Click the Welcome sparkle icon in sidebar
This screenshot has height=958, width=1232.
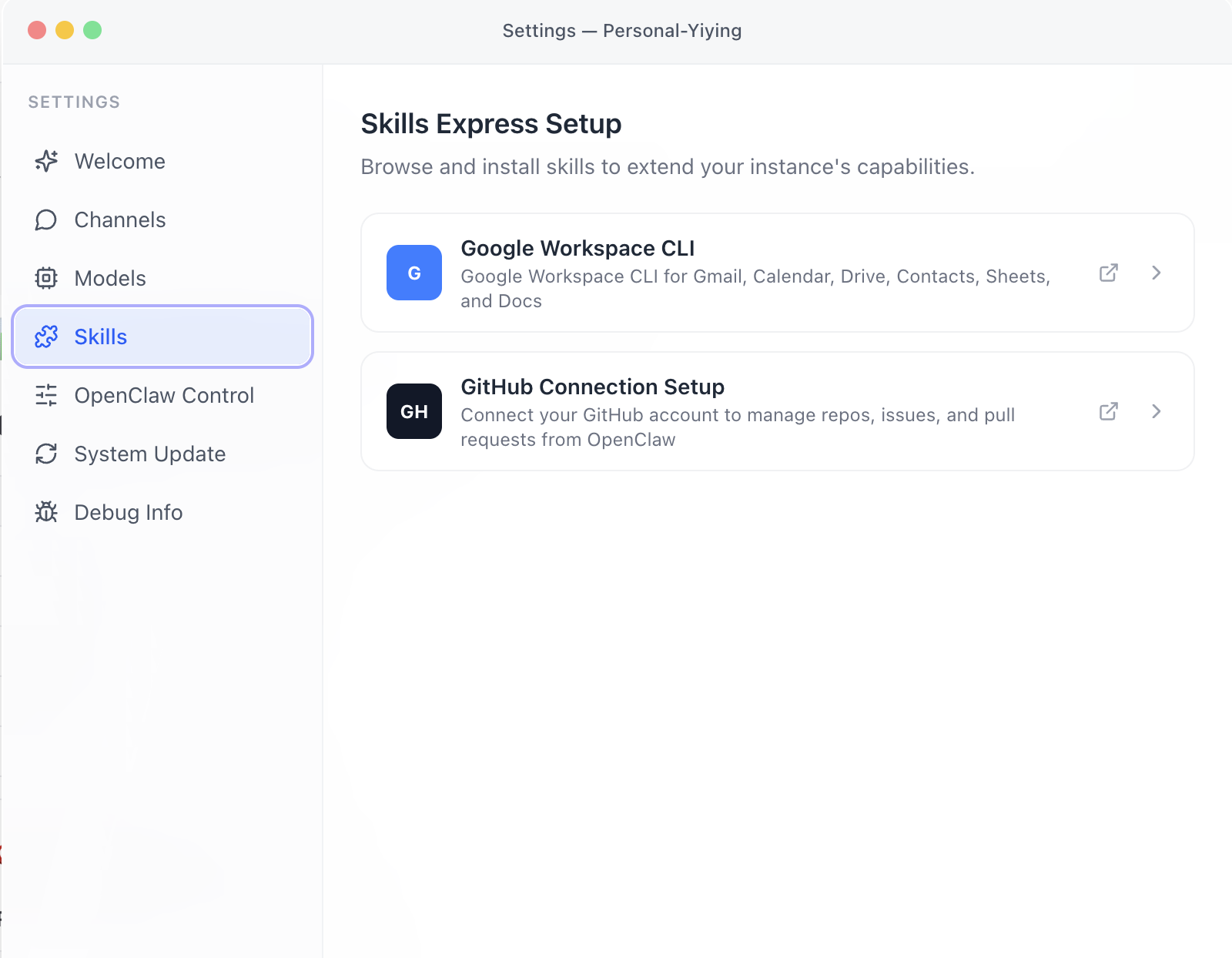pyautogui.click(x=46, y=161)
